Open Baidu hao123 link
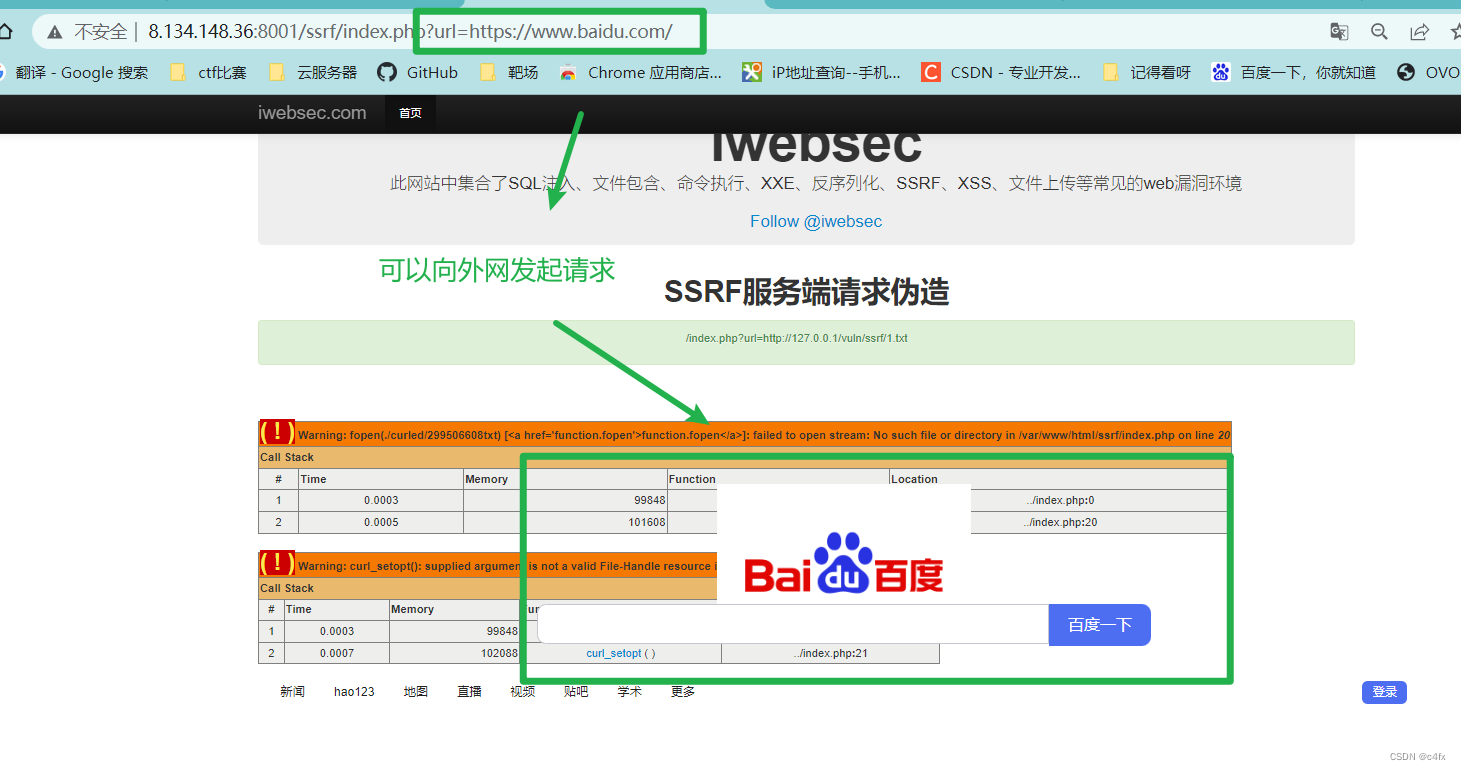Screen dimensions: 1461x770 coord(354,692)
